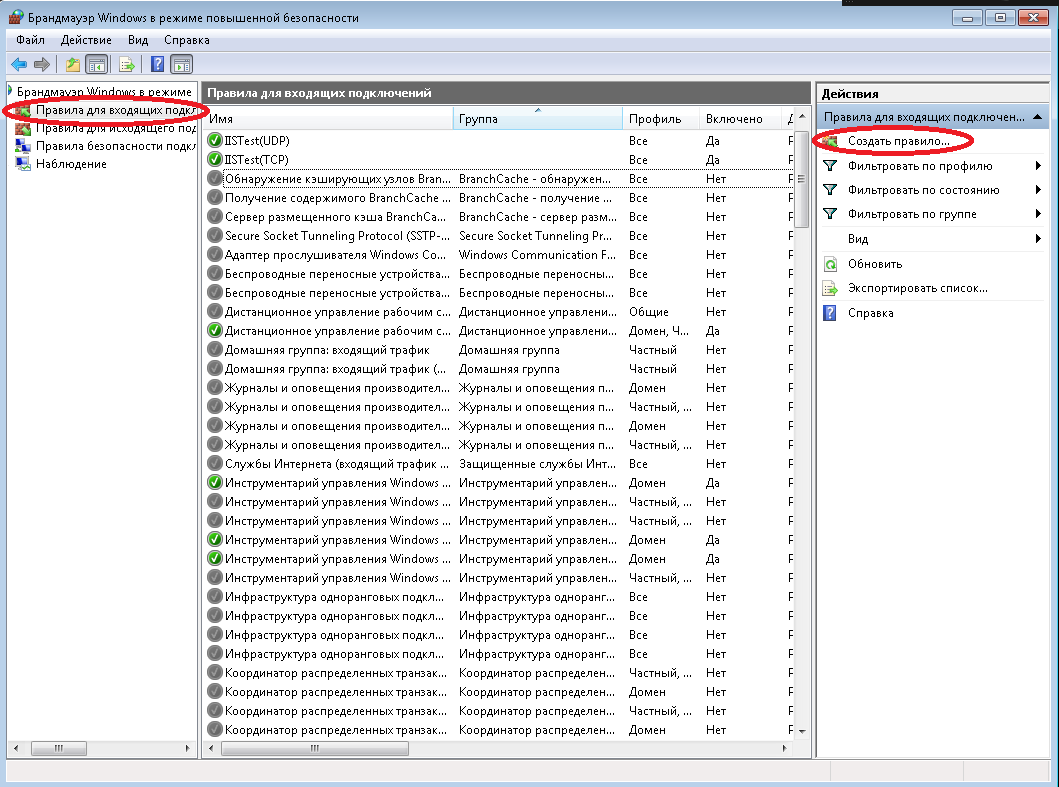Click the Forward arrow toolbar icon
The width and height of the screenshot is (1059, 787).
pos(42,64)
